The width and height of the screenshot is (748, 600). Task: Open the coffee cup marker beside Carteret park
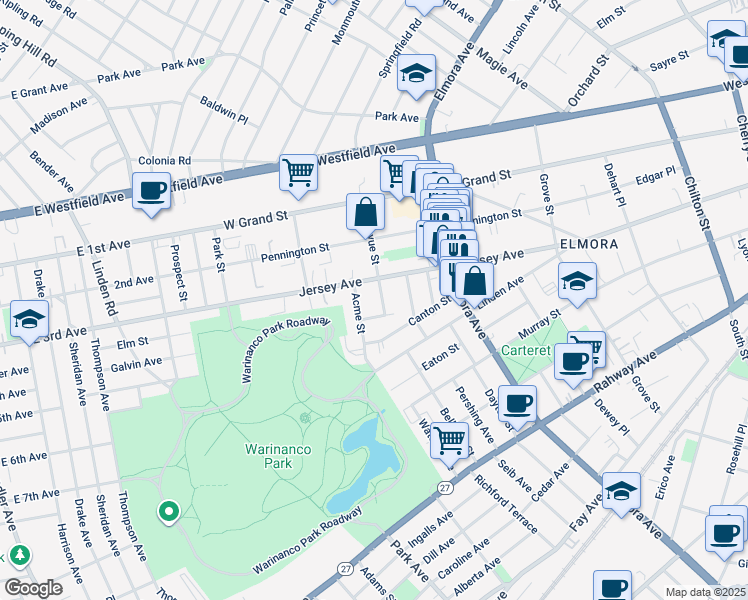tap(573, 362)
